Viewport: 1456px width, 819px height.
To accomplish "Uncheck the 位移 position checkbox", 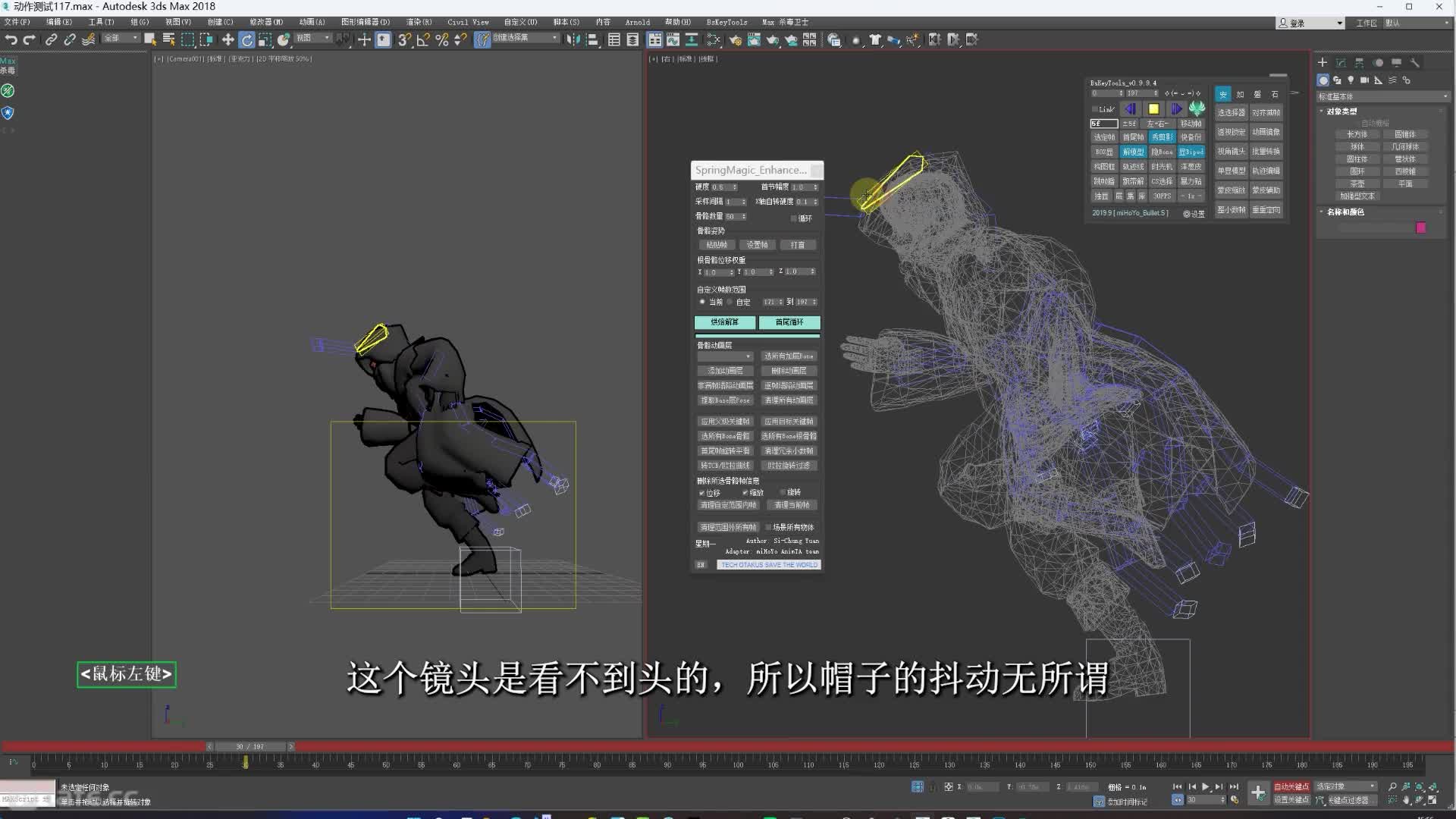I will pyautogui.click(x=702, y=493).
